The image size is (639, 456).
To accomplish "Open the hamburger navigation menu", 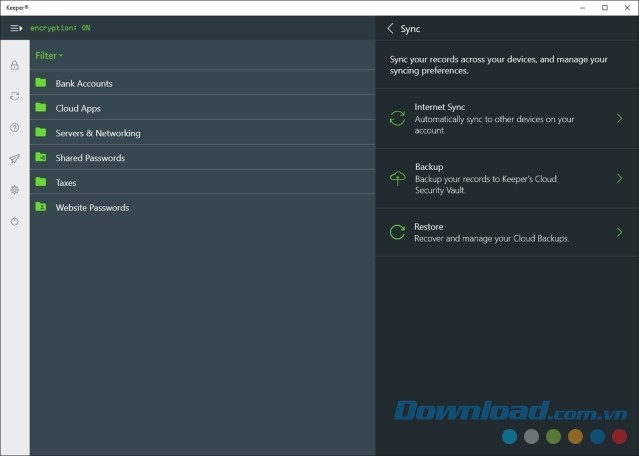I will pos(16,28).
